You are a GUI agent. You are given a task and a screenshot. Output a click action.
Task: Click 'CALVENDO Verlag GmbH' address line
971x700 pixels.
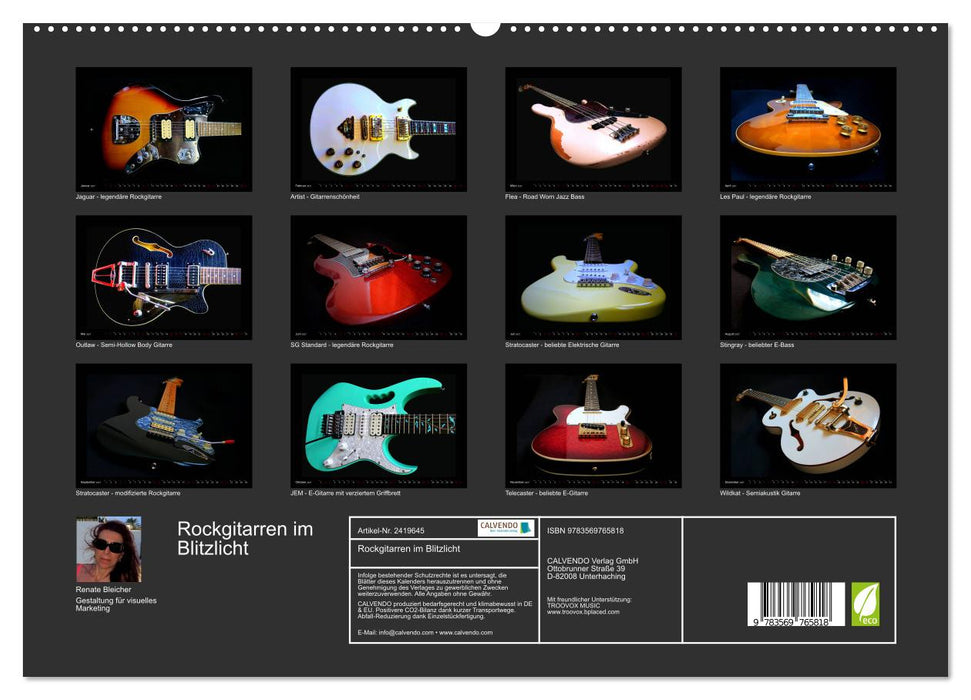point(593,561)
